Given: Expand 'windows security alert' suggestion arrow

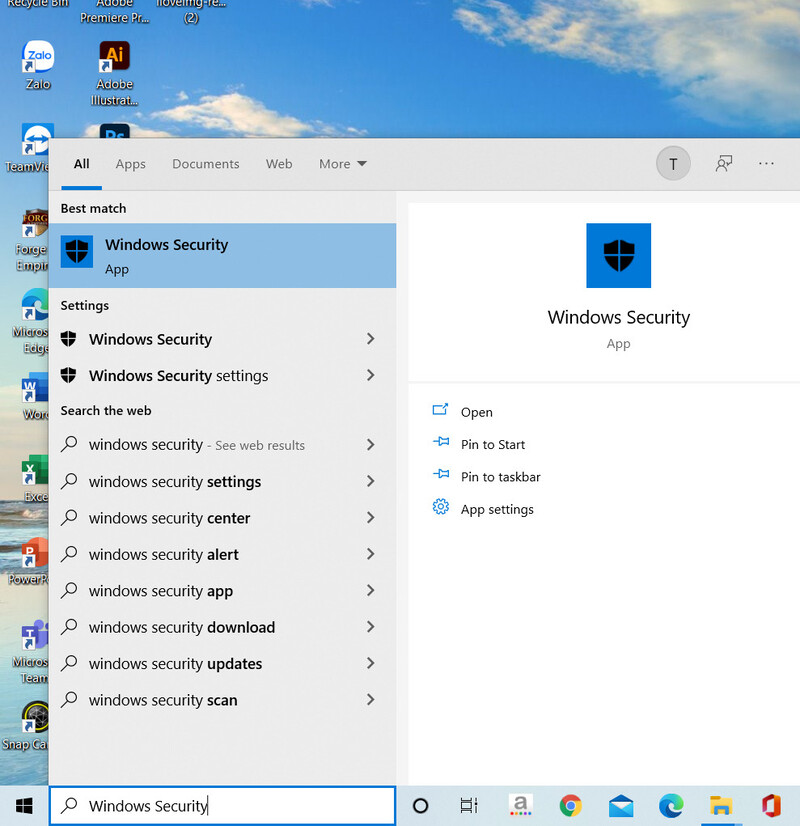Looking at the screenshot, I should pos(371,554).
